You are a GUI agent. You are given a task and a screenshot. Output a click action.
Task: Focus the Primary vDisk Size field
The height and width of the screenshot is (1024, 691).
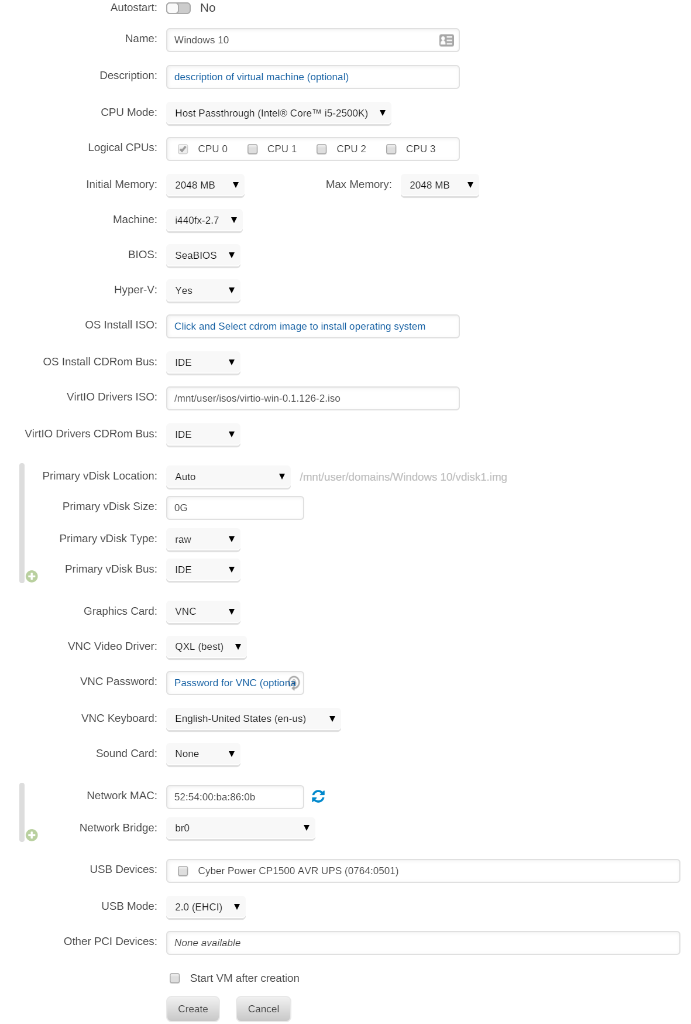point(235,507)
